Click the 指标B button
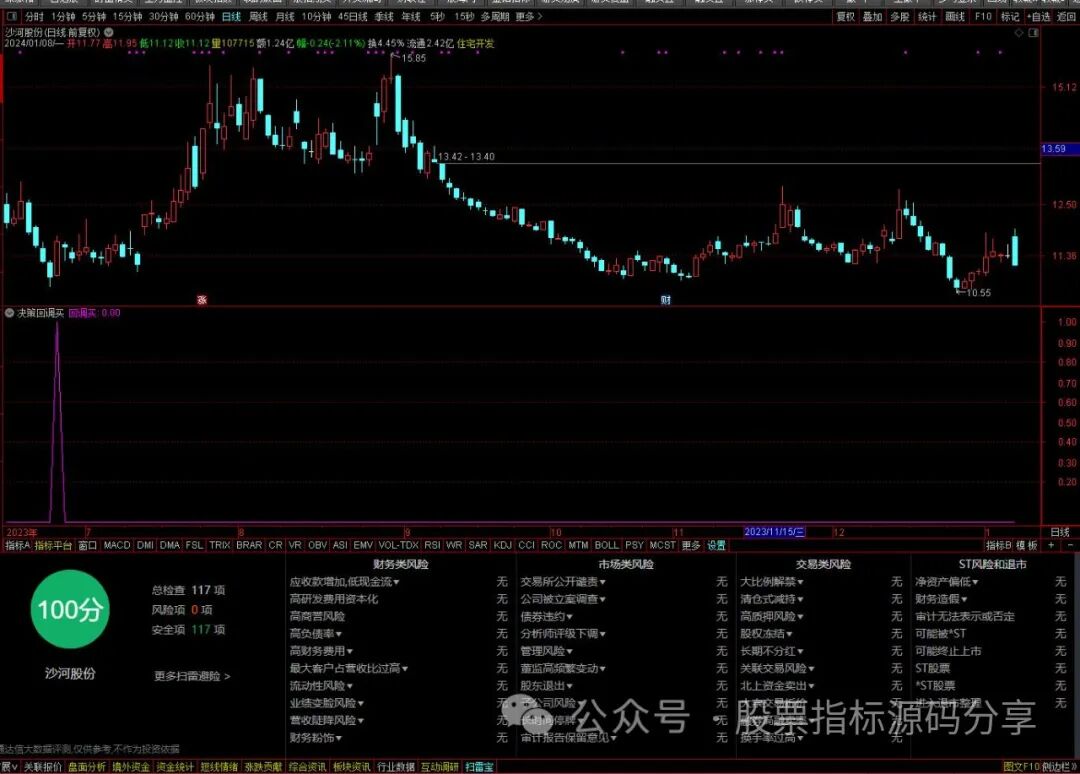 click(x=999, y=545)
